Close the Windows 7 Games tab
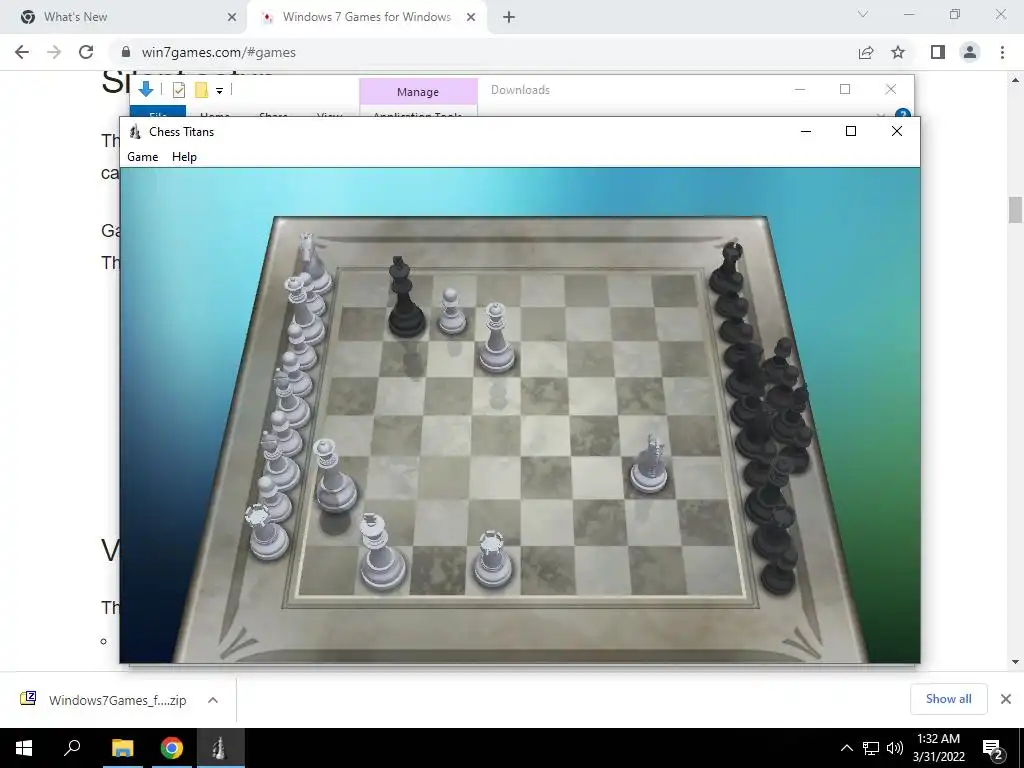 (x=471, y=18)
